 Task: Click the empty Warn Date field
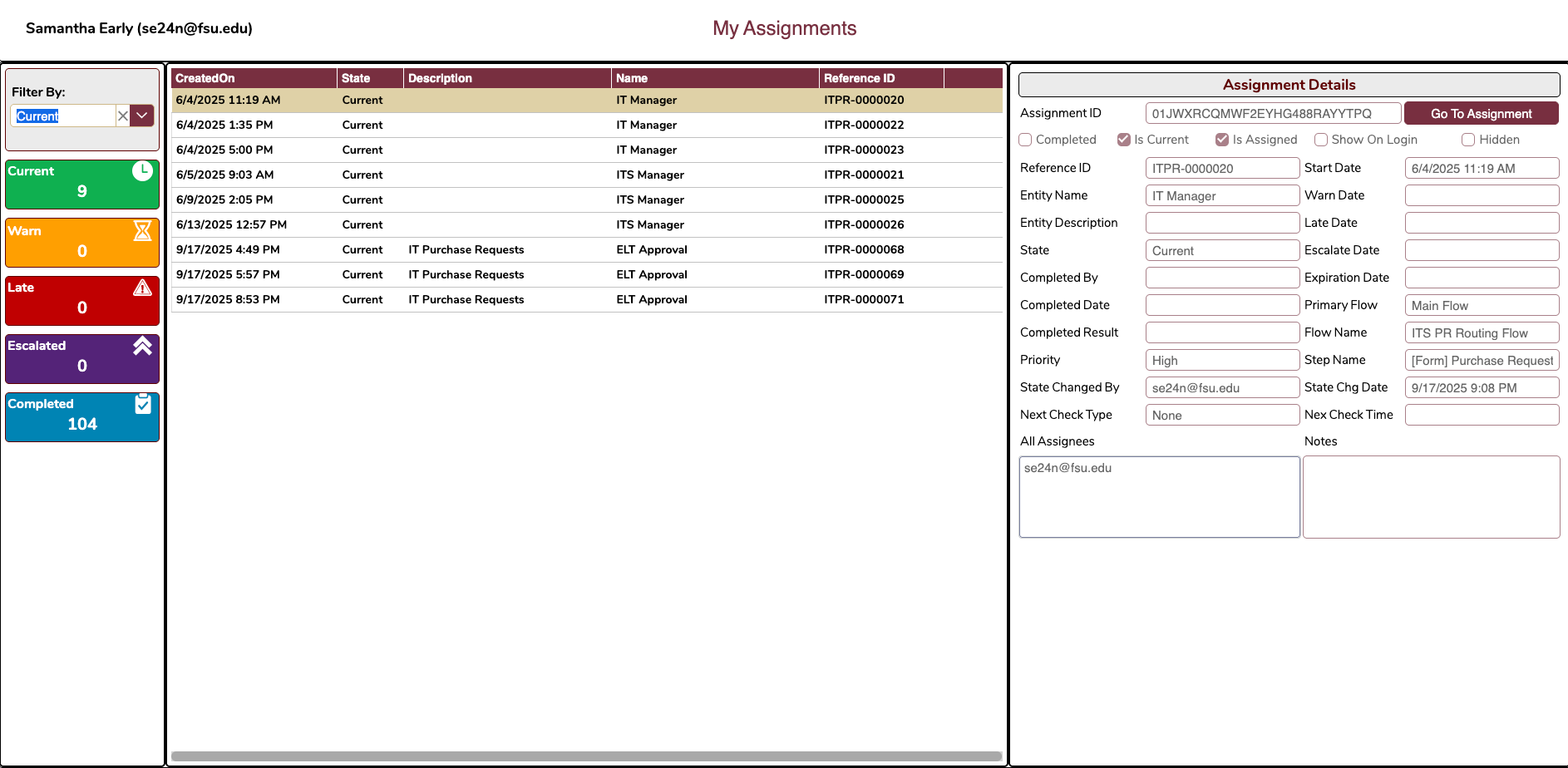pos(1482,195)
